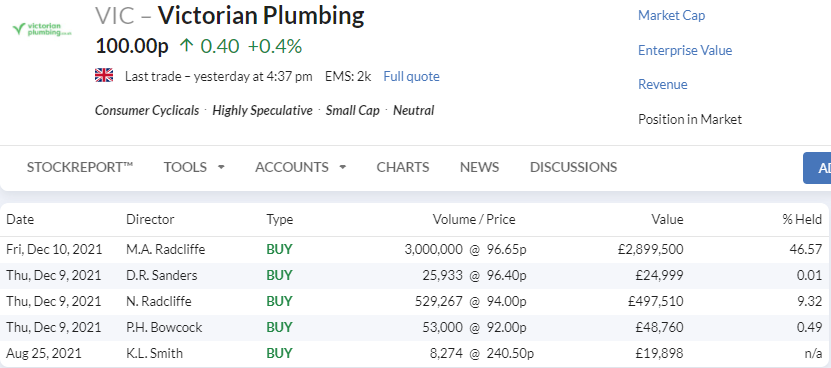The image size is (831, 368).
Task: Click the 0.49 percent held cell
Action: (x=809, y=327)
